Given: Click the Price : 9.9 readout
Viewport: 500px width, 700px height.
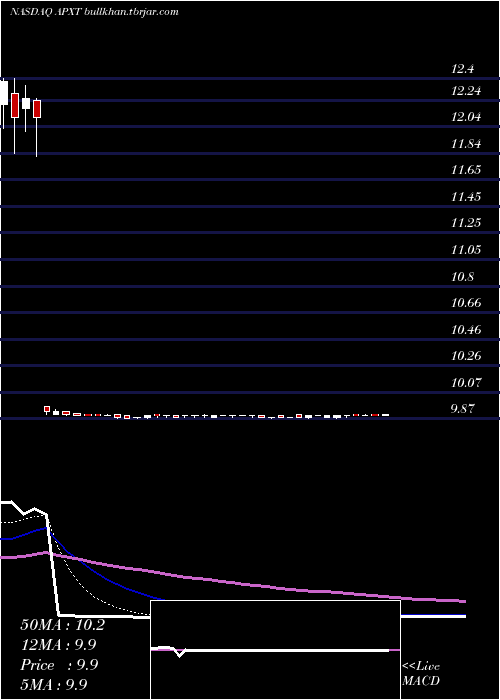Looking at the screenshot, I should tap(59, 665).
